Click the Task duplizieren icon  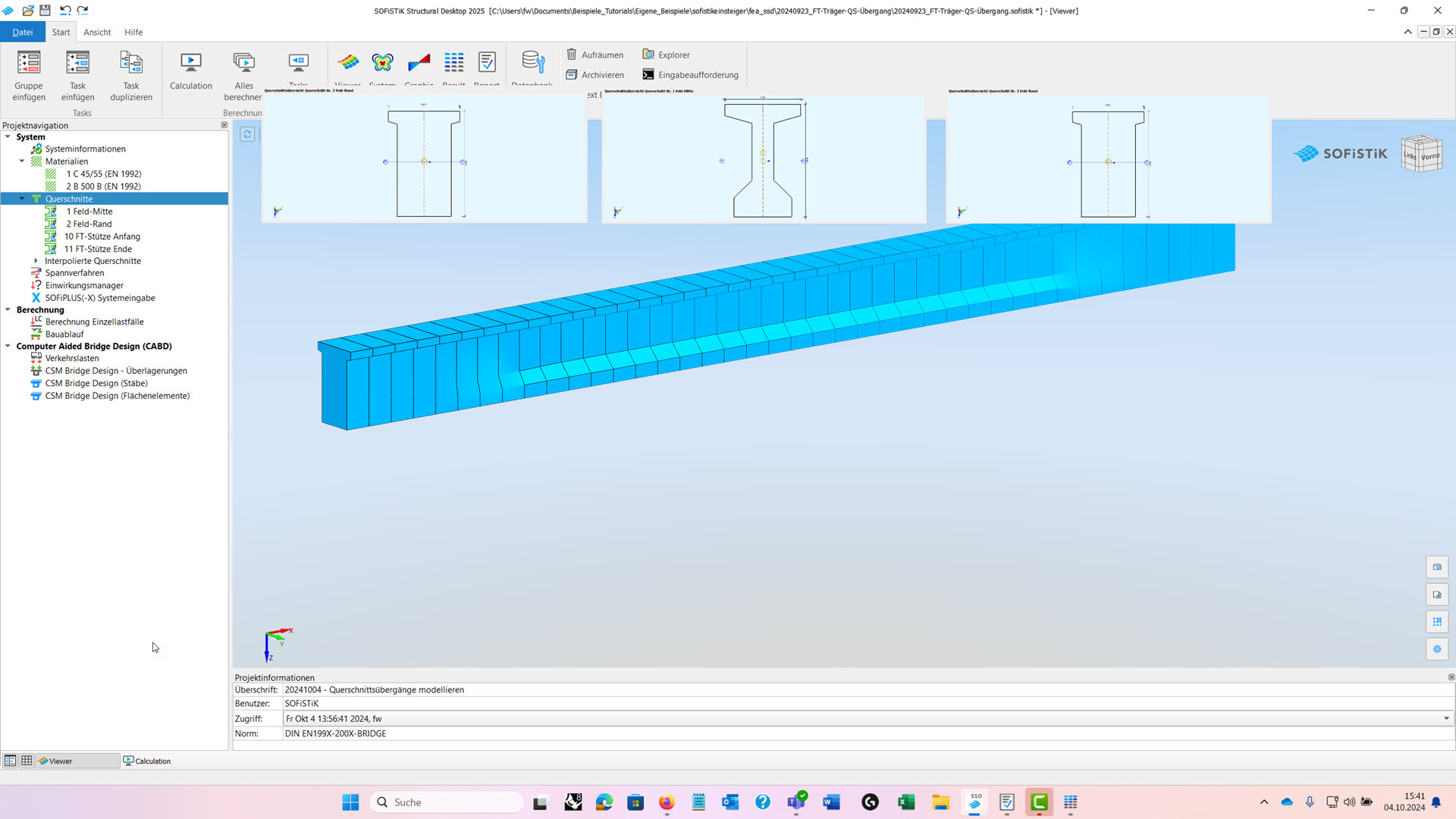(131, 63)
